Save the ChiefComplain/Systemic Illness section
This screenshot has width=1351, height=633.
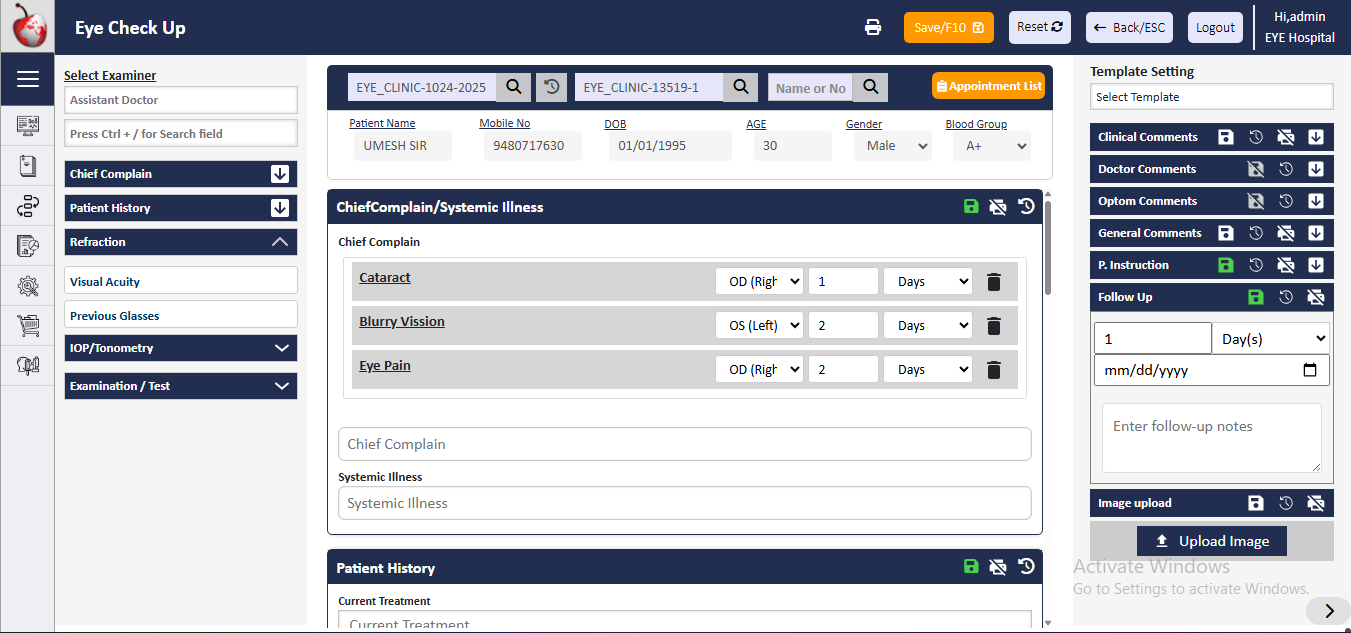click(970, 207)
